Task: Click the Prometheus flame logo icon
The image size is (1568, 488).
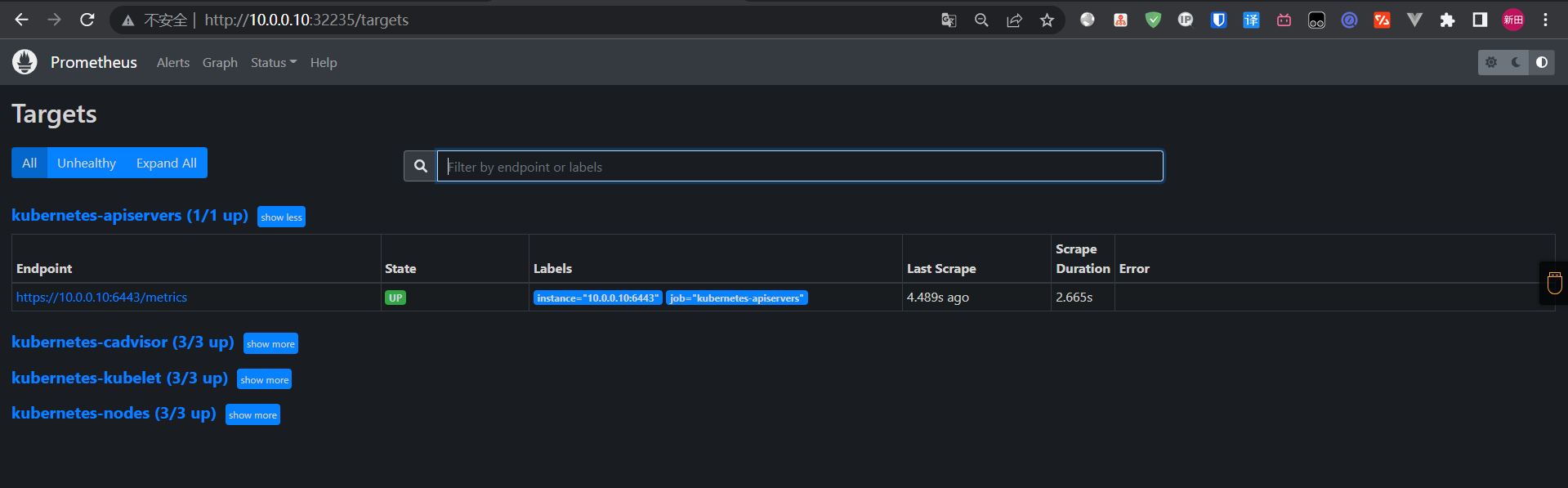Action: pyautogui.click(x=25, y=62)
